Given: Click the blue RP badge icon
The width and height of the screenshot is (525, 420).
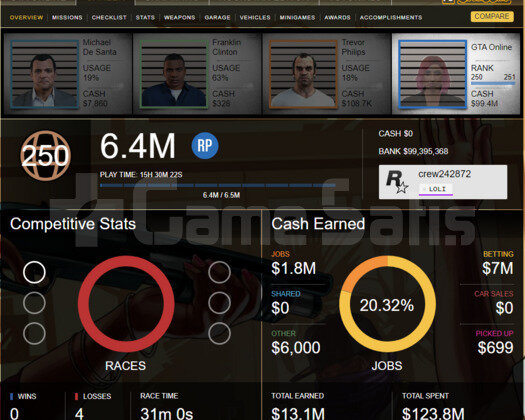Looking at the screenshot, I should pos(205,146).
